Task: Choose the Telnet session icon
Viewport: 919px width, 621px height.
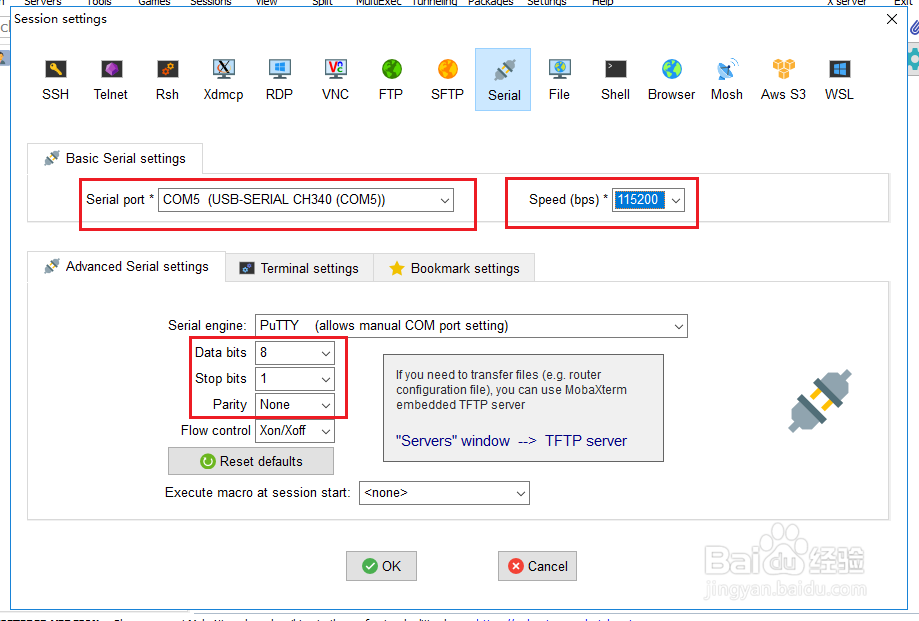Action: pos(111,80)
